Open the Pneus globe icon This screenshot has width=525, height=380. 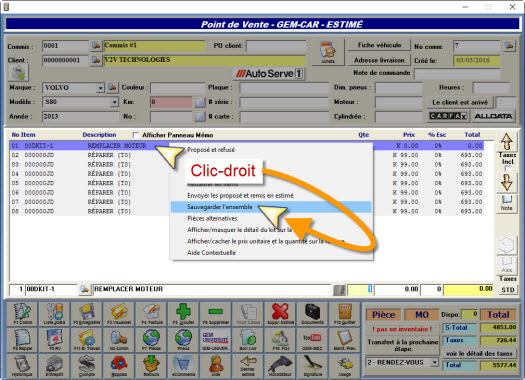(x=183, y=340)
